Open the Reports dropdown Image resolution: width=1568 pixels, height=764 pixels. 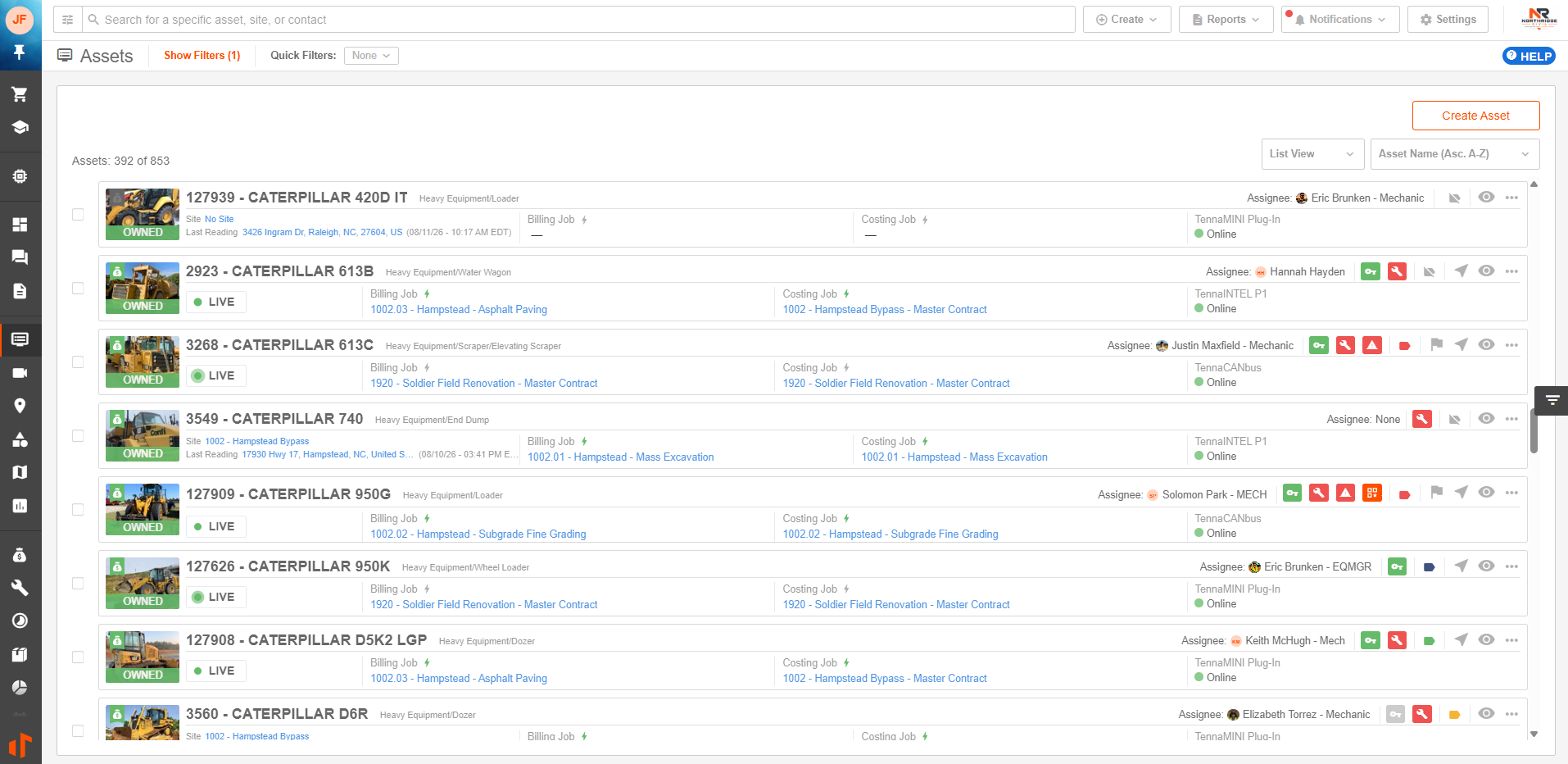pyautogui.click(x=1226, y=20)
